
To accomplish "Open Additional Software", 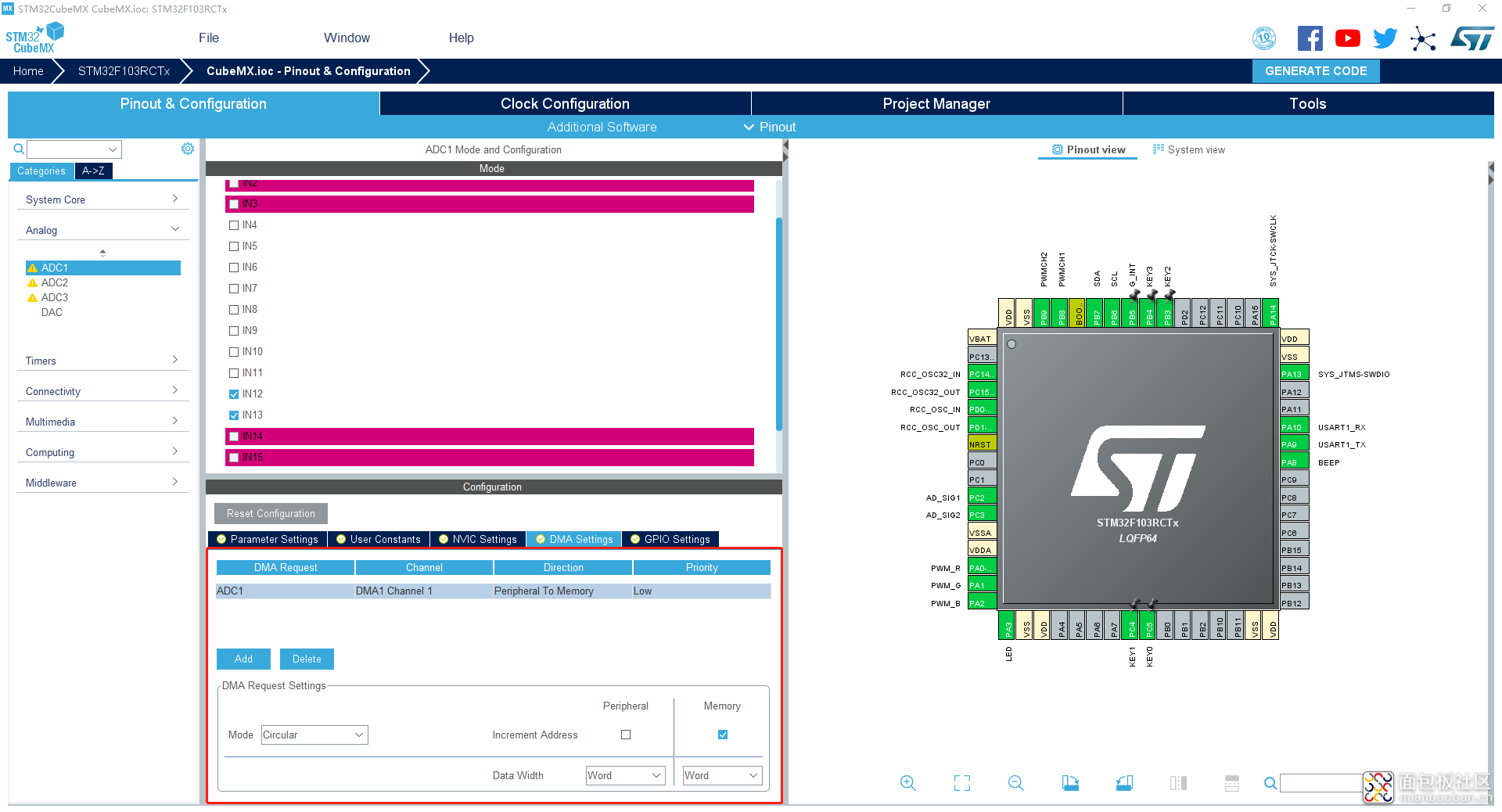I will click(602, 127).
